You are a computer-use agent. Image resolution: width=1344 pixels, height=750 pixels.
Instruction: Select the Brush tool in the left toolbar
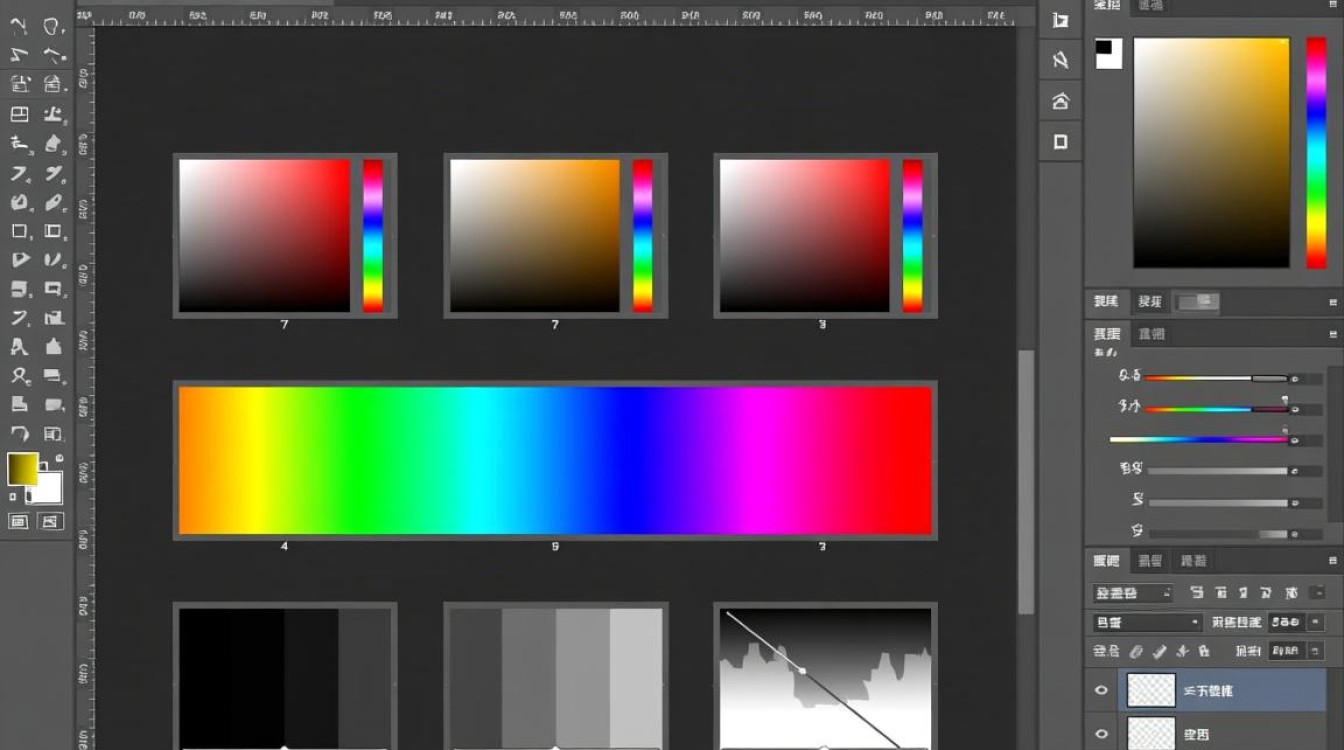click(52, 140)
